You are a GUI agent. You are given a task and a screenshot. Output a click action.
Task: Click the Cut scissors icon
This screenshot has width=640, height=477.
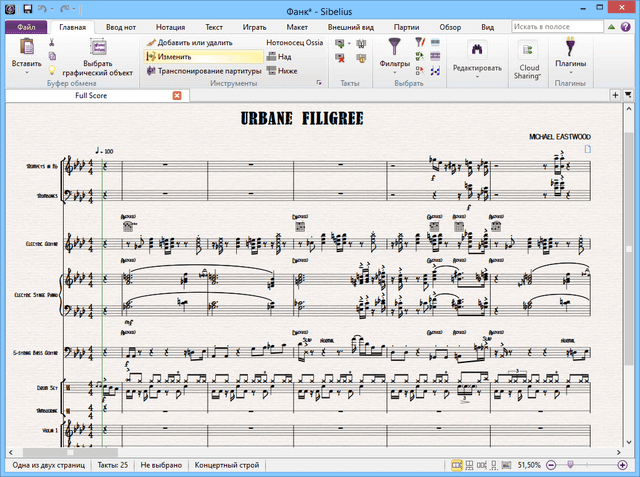[x=53, y=44]
